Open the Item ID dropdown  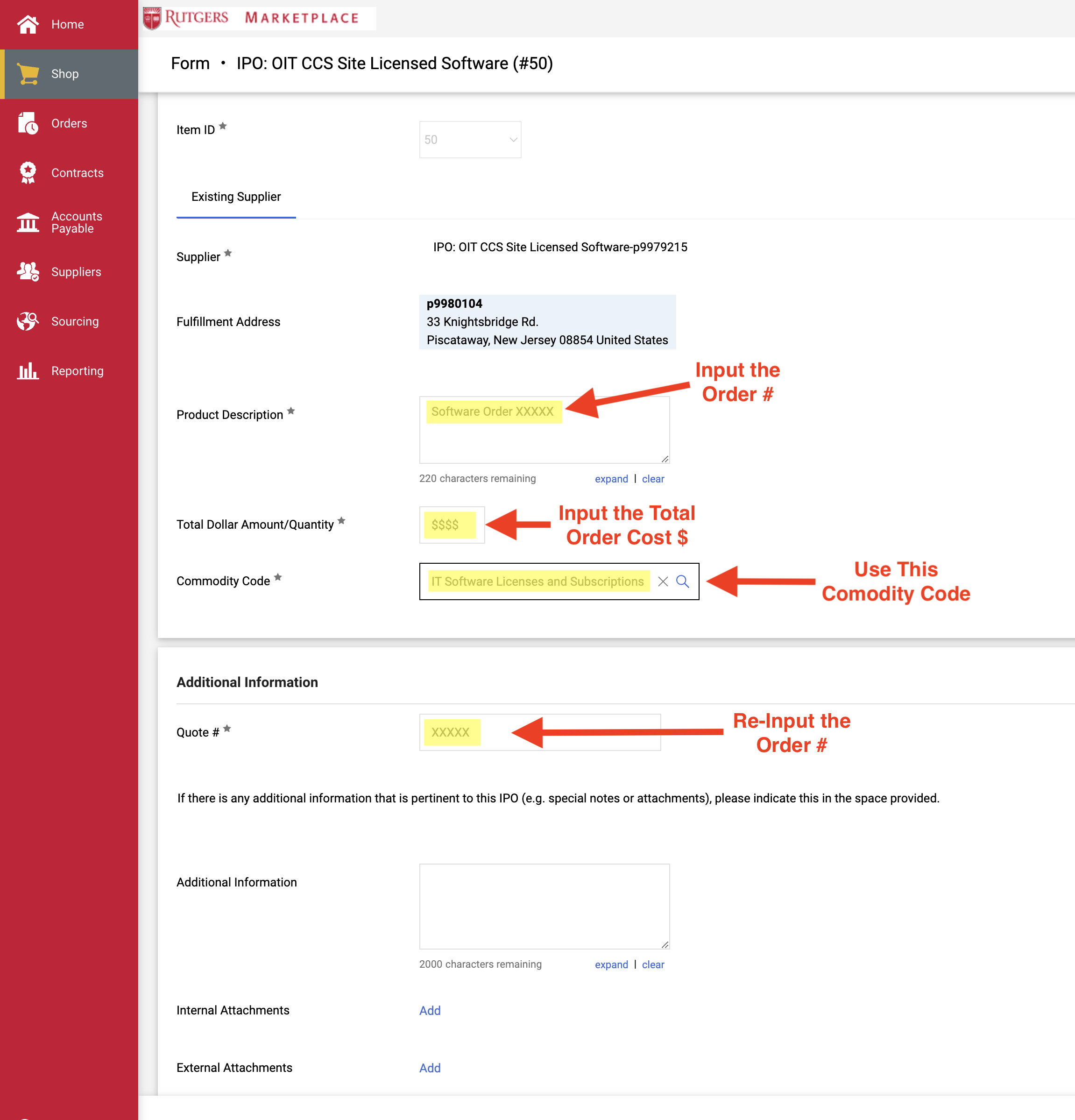pyautogui.click(x=470, y=140)
